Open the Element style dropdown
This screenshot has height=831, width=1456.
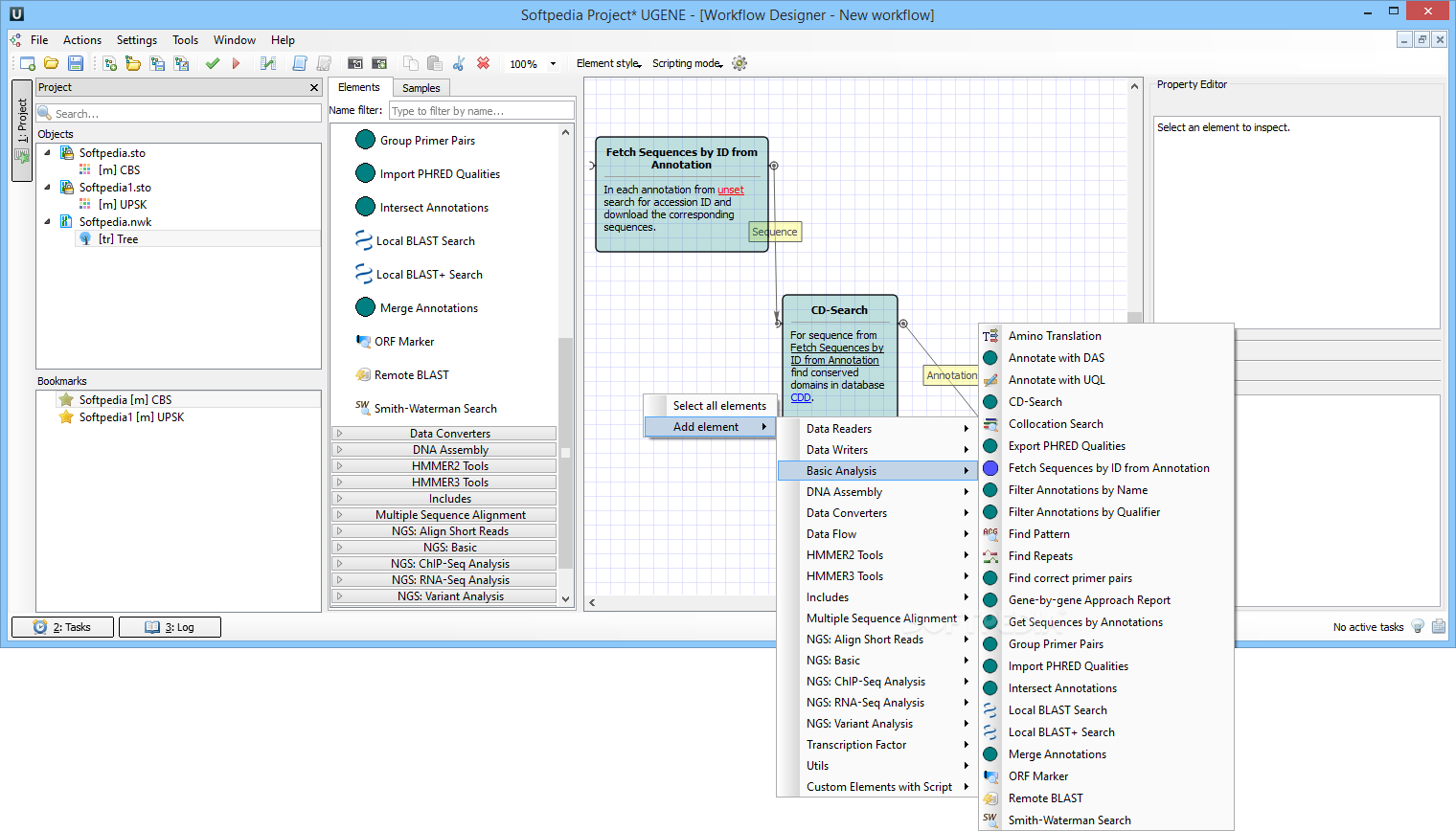click(609, 63)
